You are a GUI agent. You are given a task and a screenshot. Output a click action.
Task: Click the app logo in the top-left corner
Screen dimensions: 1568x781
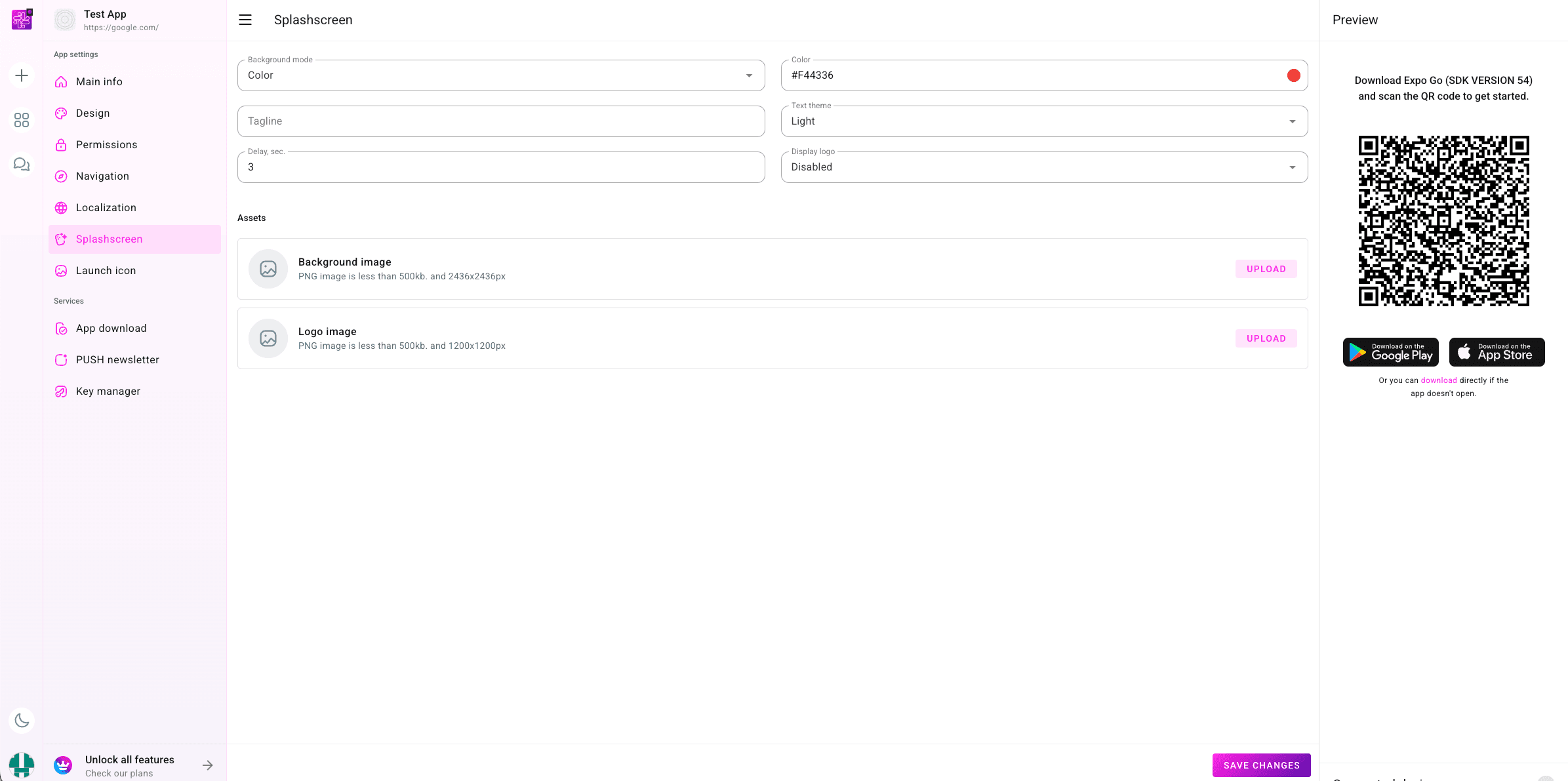click(x=22, y=20)
